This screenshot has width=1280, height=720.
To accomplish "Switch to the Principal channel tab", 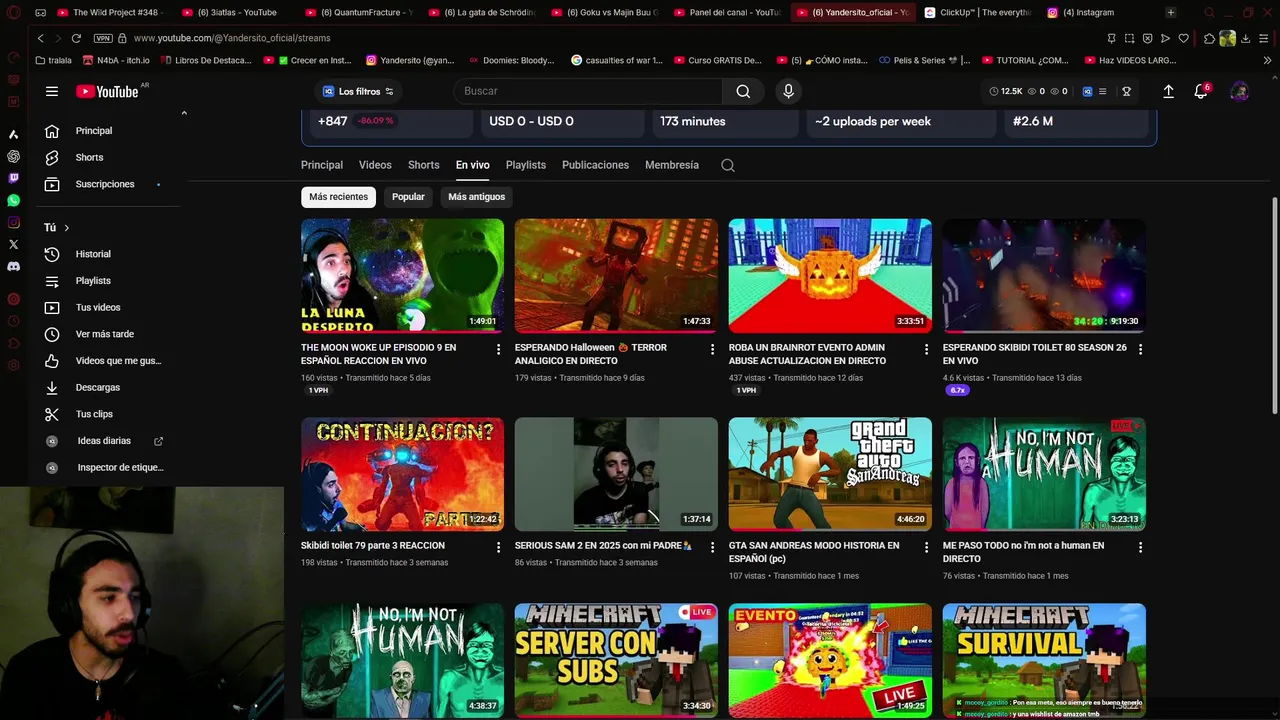I will pyautogui.click(x=322, y=165).
